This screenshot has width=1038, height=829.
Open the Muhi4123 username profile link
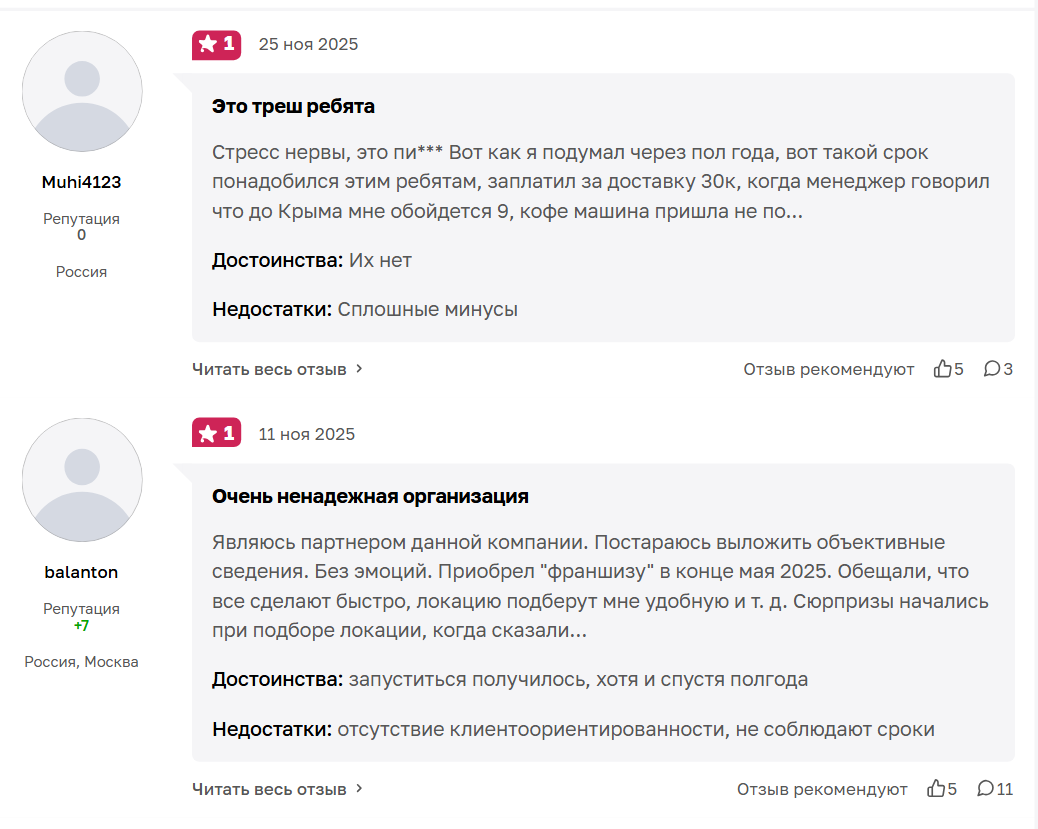pos(82,182)
